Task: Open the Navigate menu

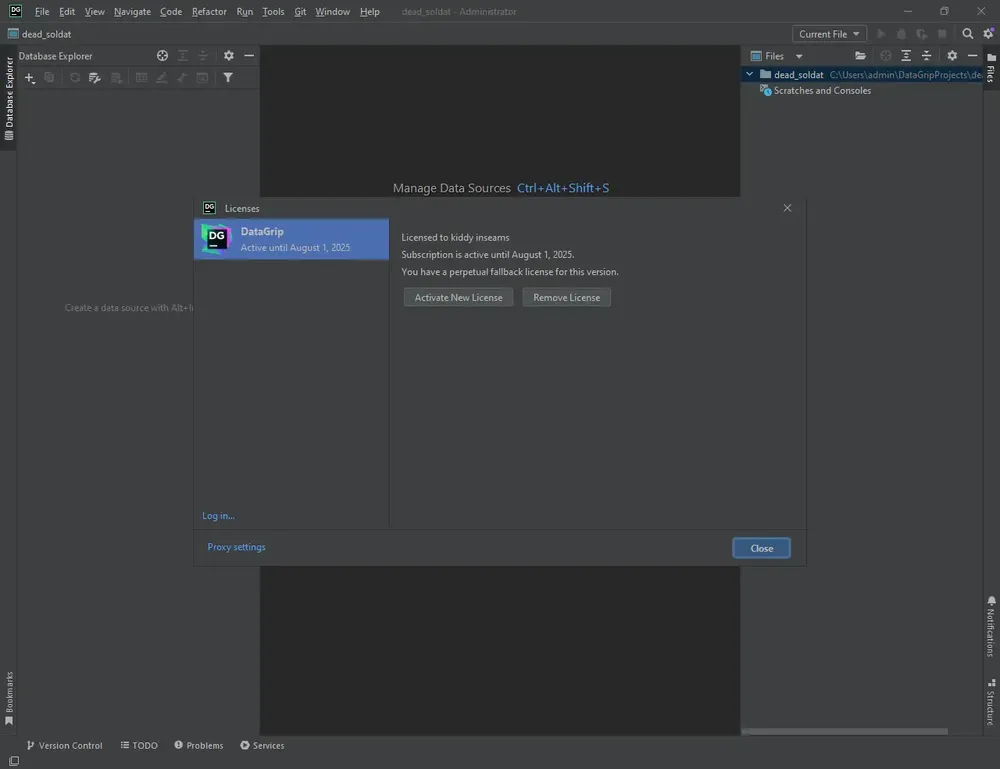Action: 132,11
